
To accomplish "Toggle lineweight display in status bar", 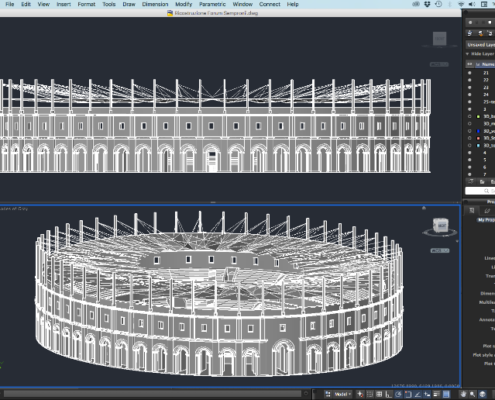I will 437,394.
